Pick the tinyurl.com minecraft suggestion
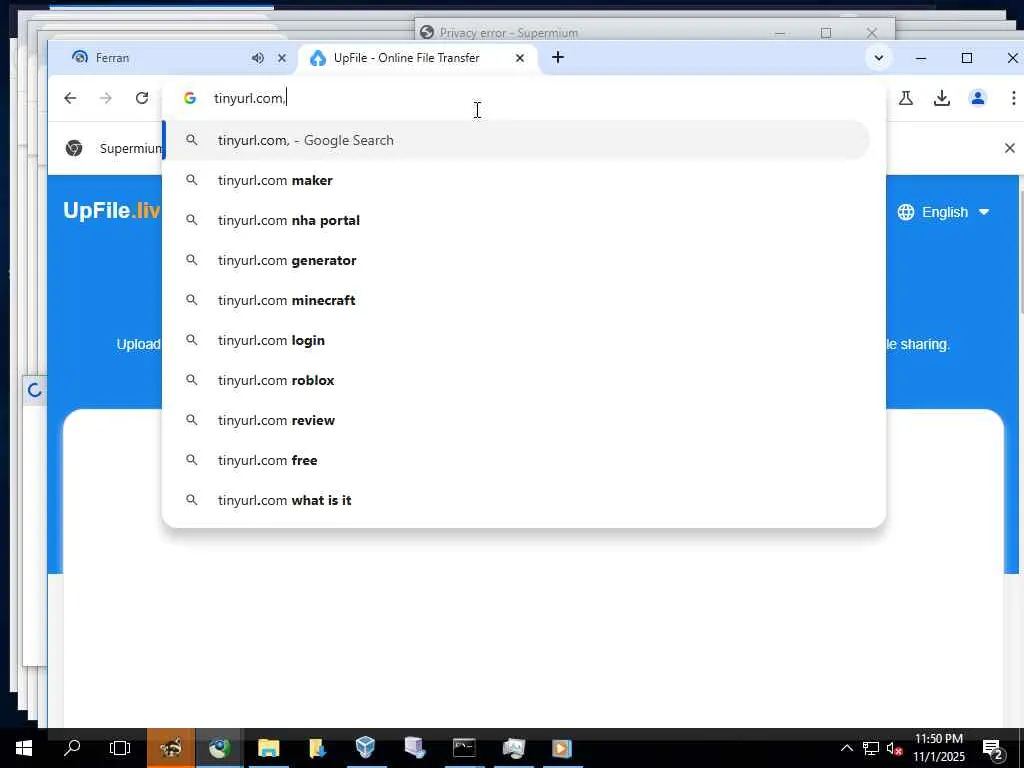Screen dimensions: 1024x768 pos(516,300)
